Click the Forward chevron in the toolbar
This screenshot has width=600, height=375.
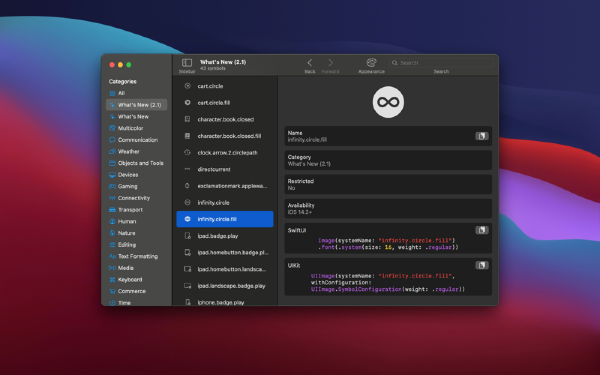(331, 63)
